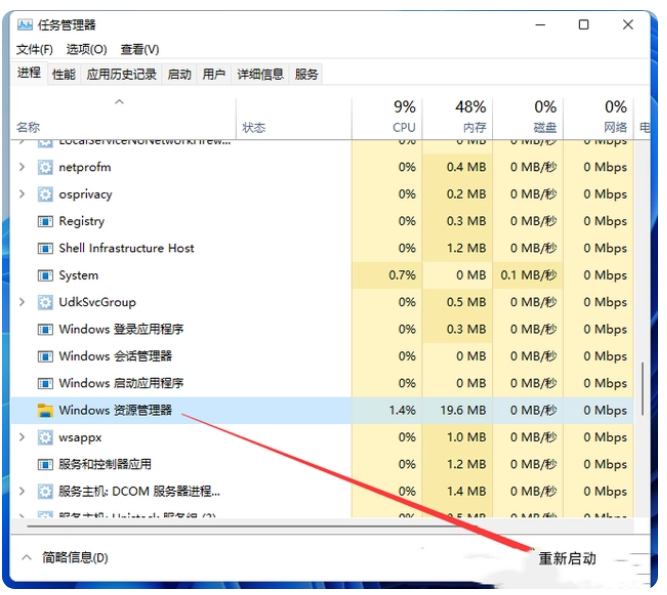Click the UdkSvcGroup gear icon
The height and width of the screenshot is (595, 667).
click(x=45, y=302)
